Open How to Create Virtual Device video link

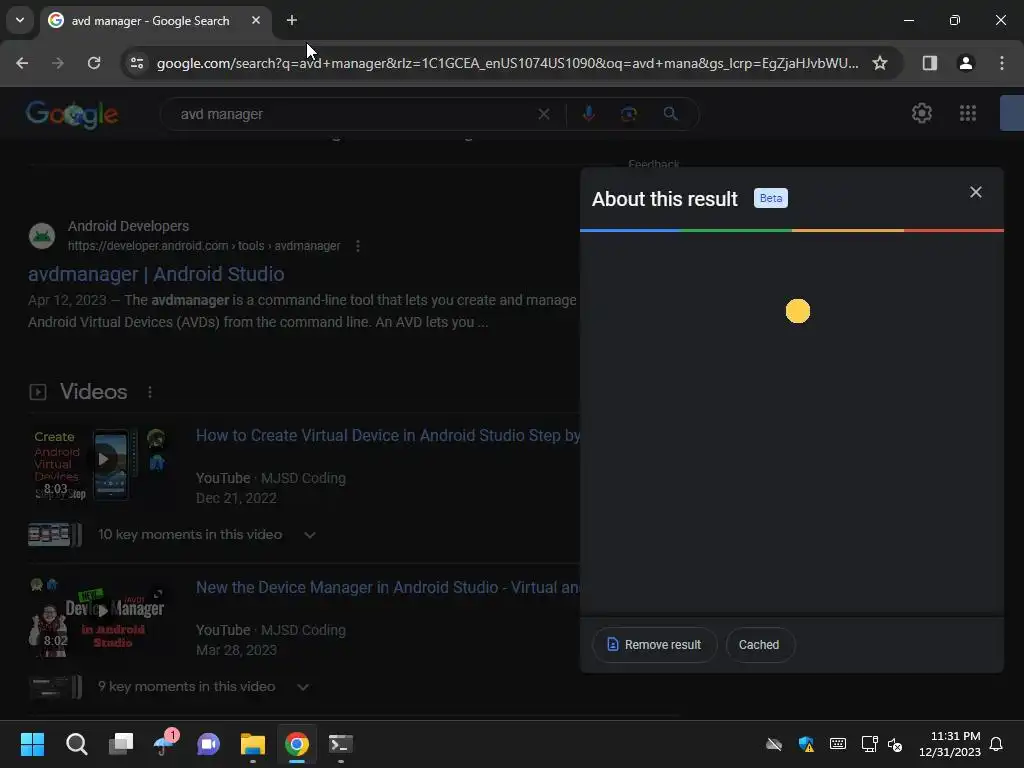[388, 436]
